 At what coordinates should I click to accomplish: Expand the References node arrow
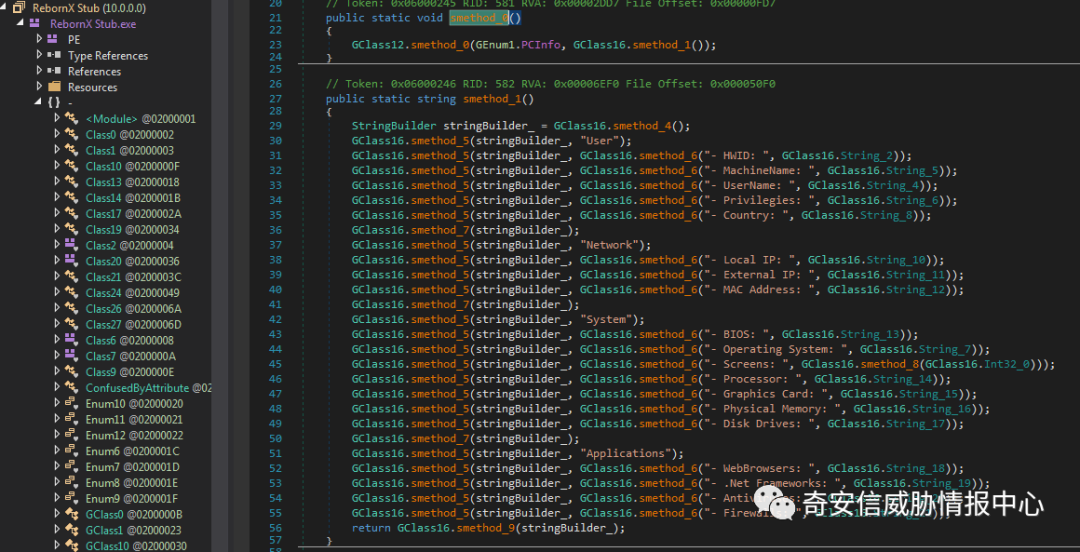(x=39, y=71)
